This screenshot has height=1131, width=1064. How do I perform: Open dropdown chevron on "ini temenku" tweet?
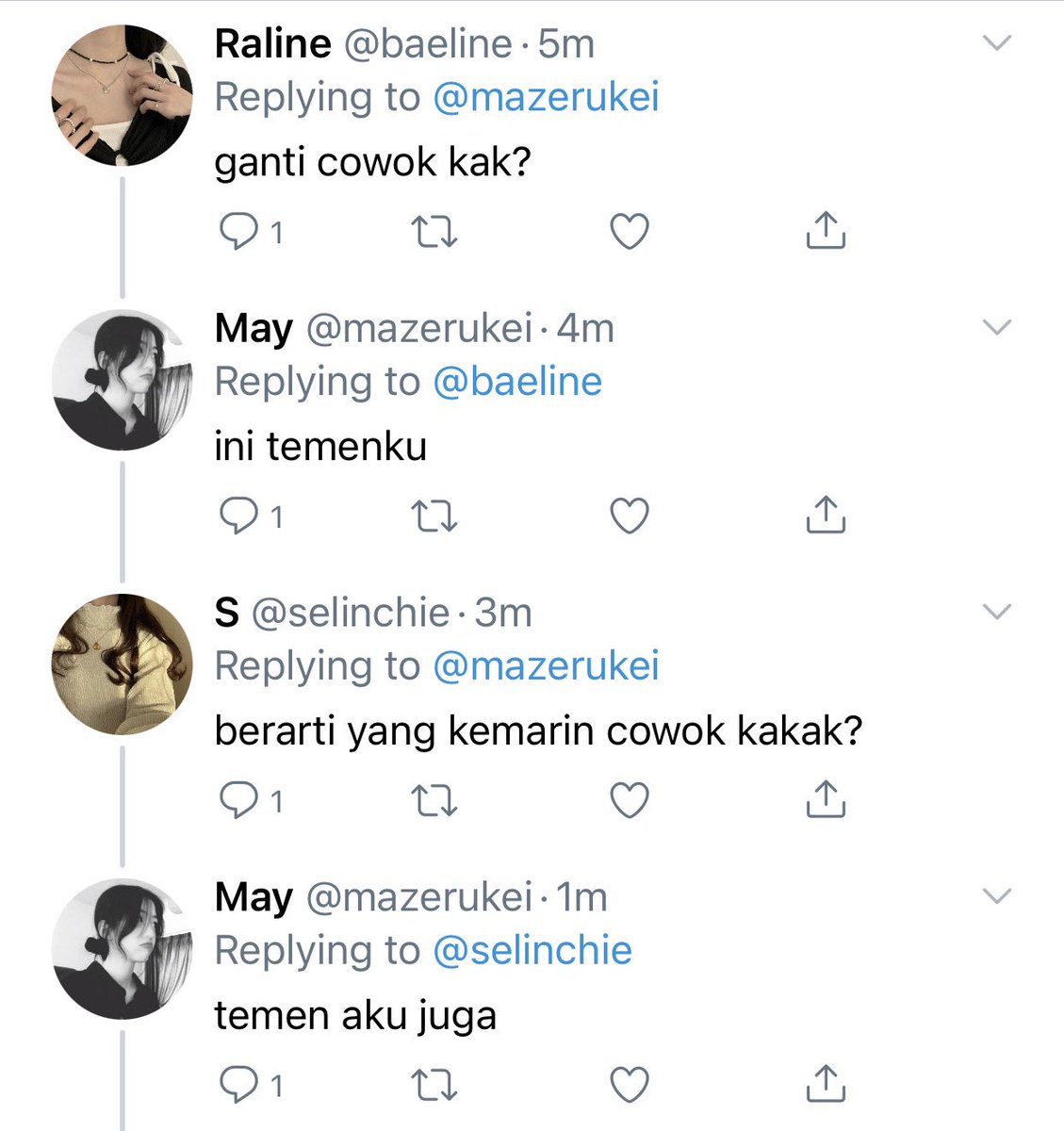tap(996, 328)
